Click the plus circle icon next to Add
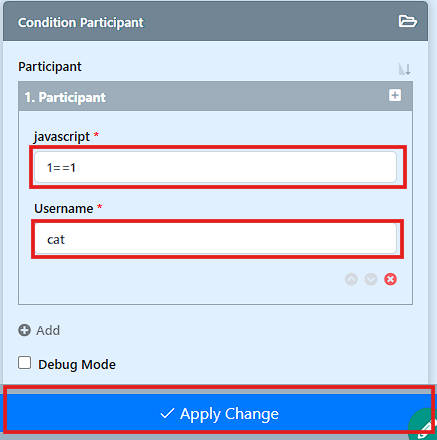This screenshot has height=440, width=437. (24, 330)
